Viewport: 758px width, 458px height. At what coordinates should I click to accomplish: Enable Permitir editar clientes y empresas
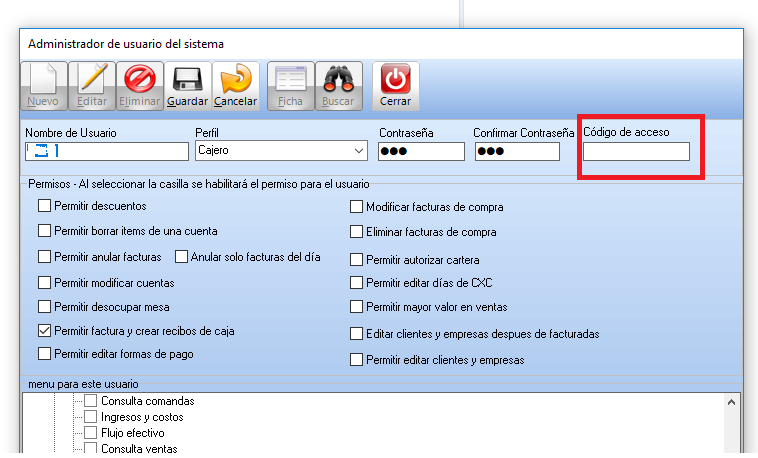[356, 360]
